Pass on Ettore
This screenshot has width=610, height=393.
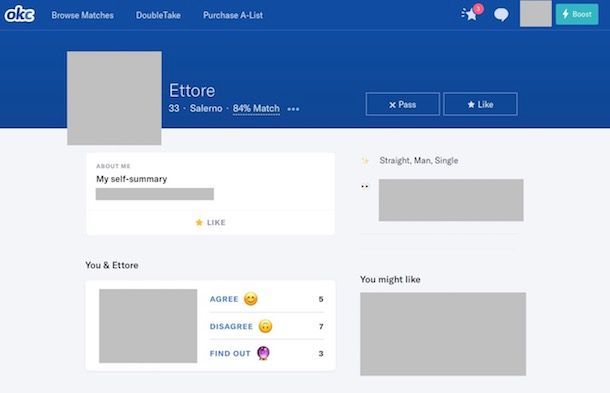click(403, 104)
